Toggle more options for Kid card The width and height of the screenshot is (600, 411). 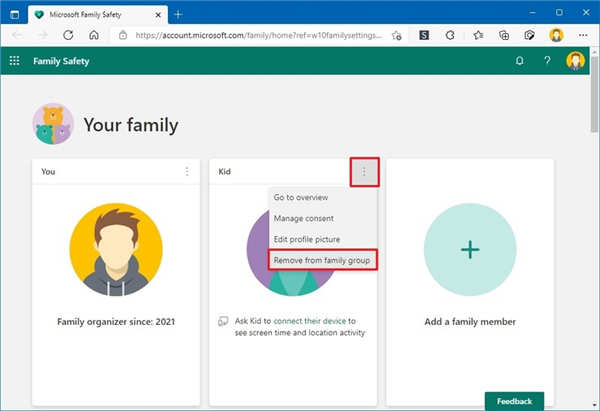[364, 172]
